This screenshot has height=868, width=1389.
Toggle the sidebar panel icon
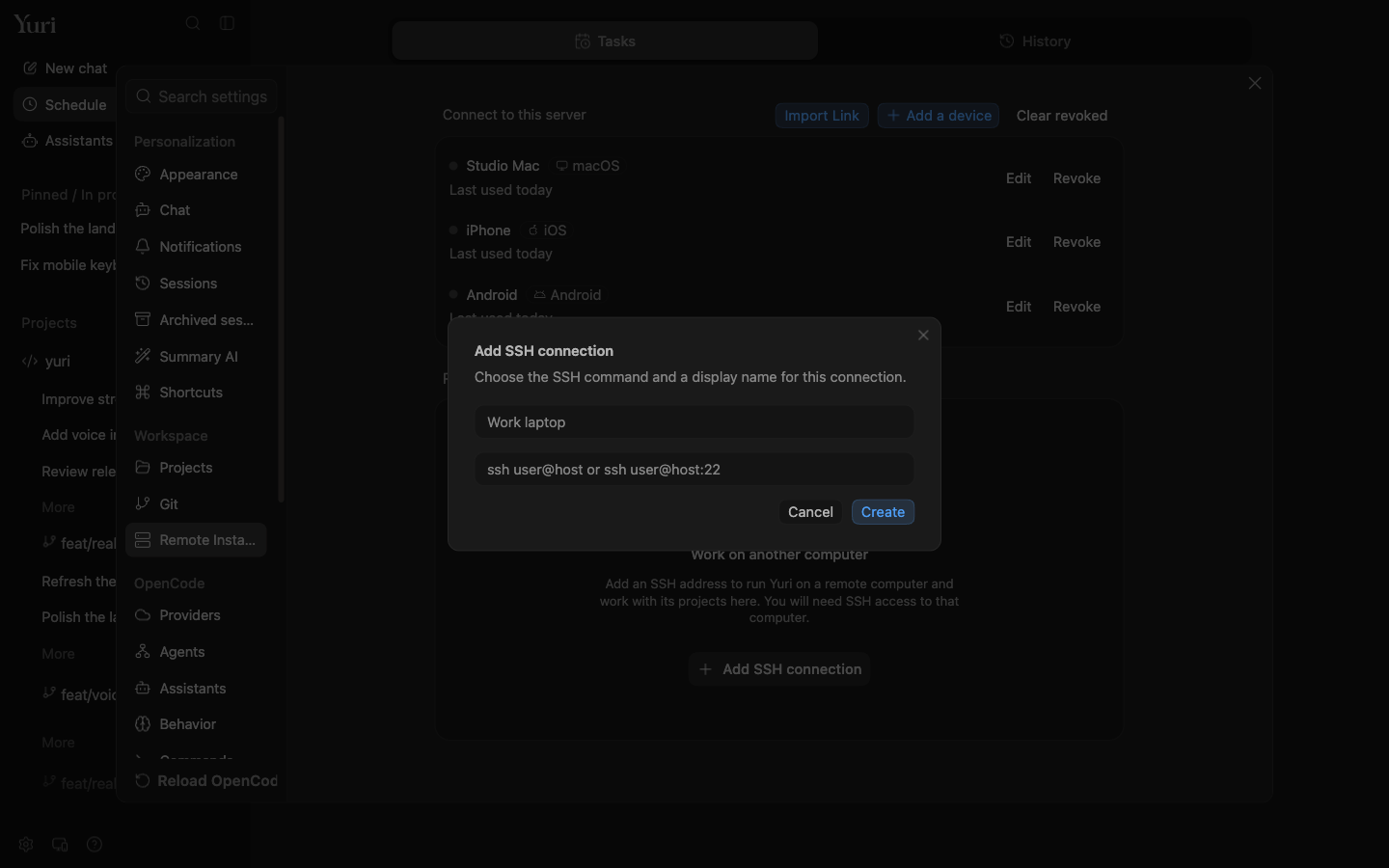coord(227,23)
